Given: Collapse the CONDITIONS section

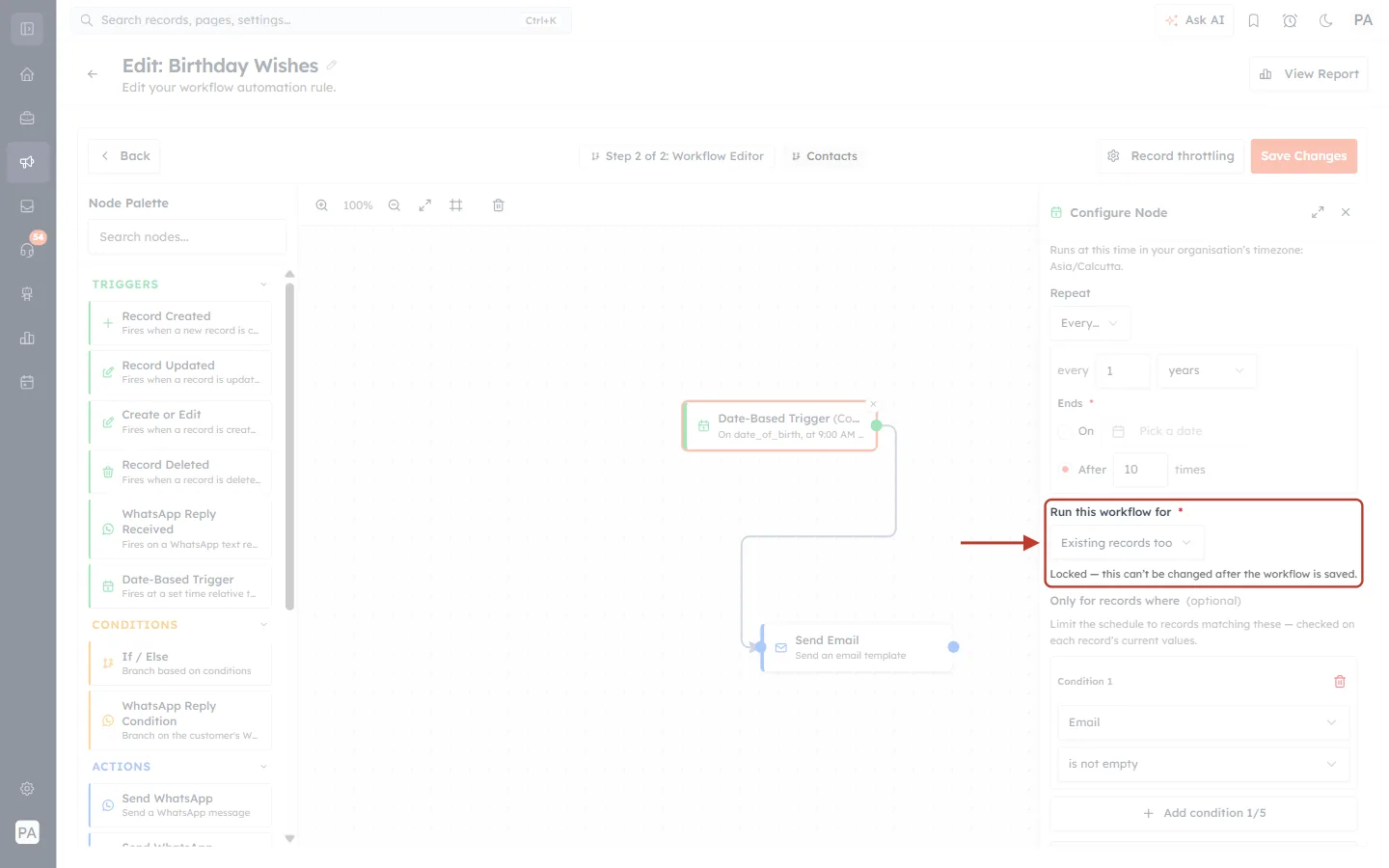Looking at the screenshot, I should coord(263,625).
